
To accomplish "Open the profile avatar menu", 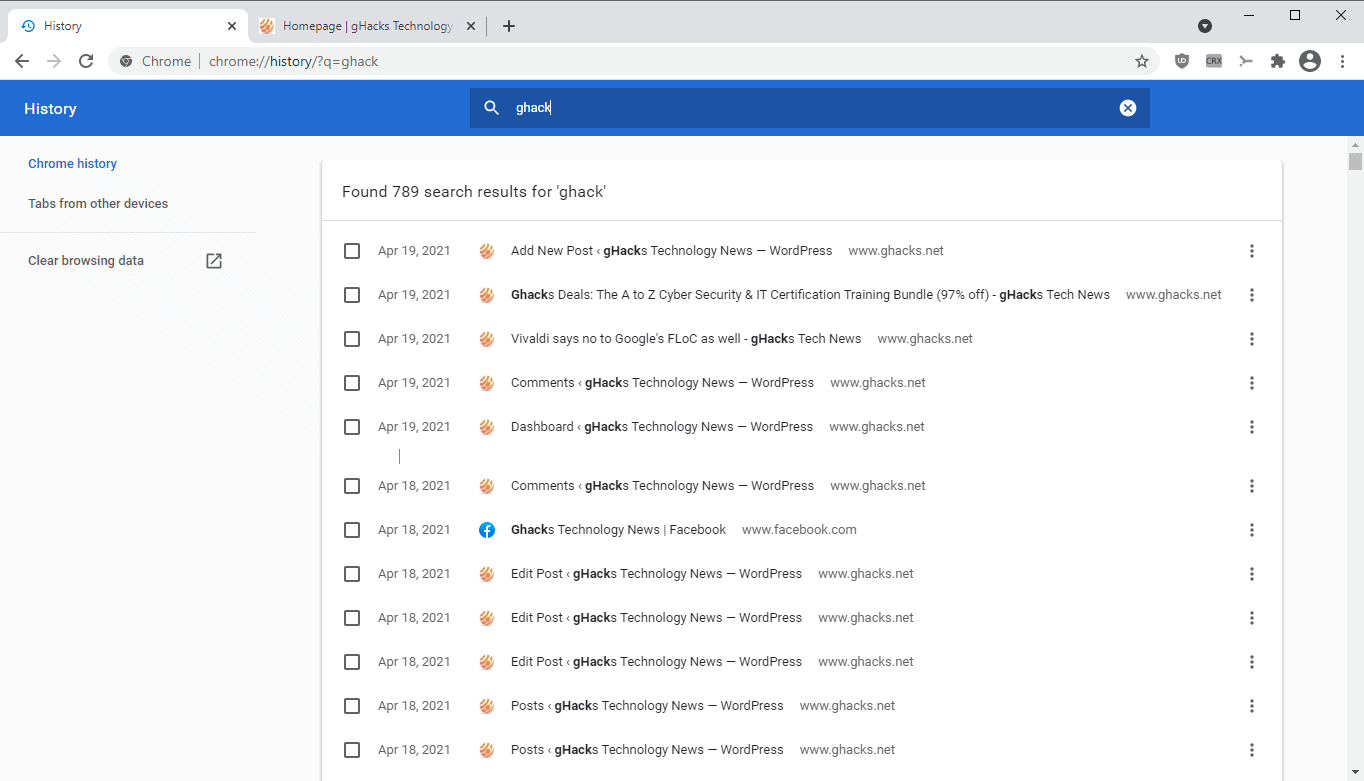I will (x=1310, y=61).
